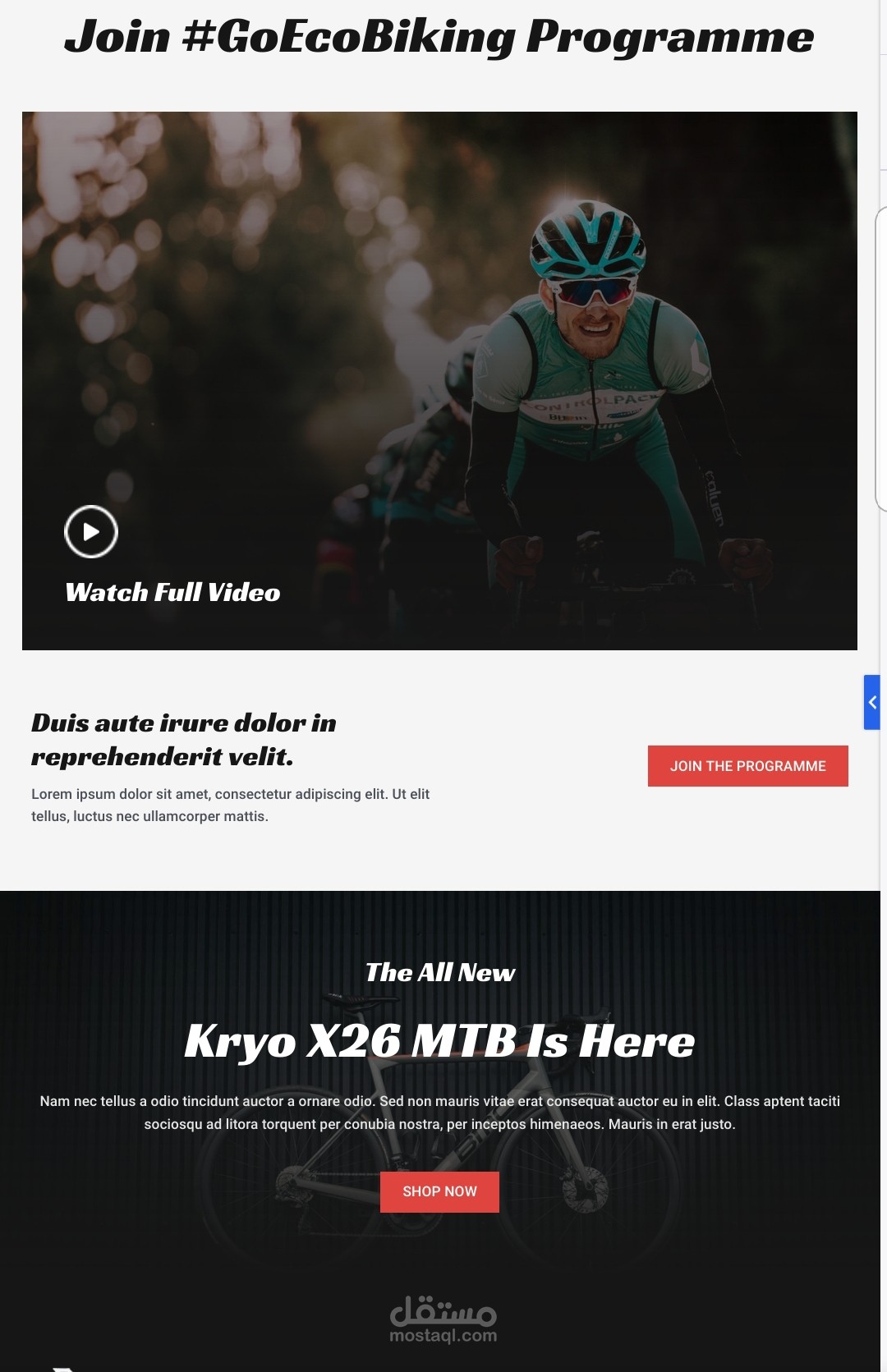Play the video with the circular play icon

click(91, 531)
